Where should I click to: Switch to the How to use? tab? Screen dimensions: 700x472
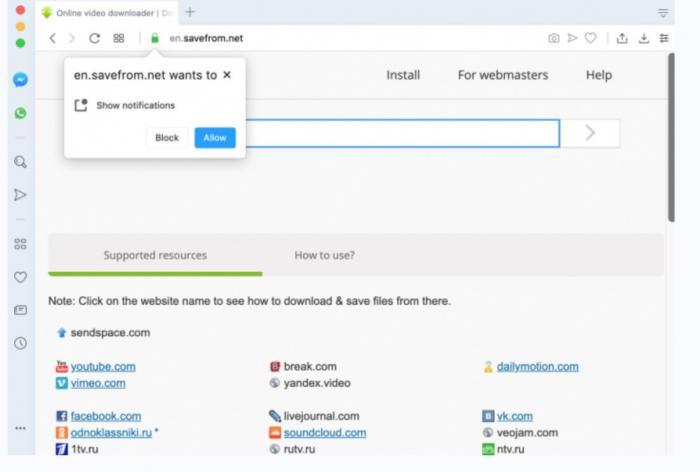click(x=325, y=255)
